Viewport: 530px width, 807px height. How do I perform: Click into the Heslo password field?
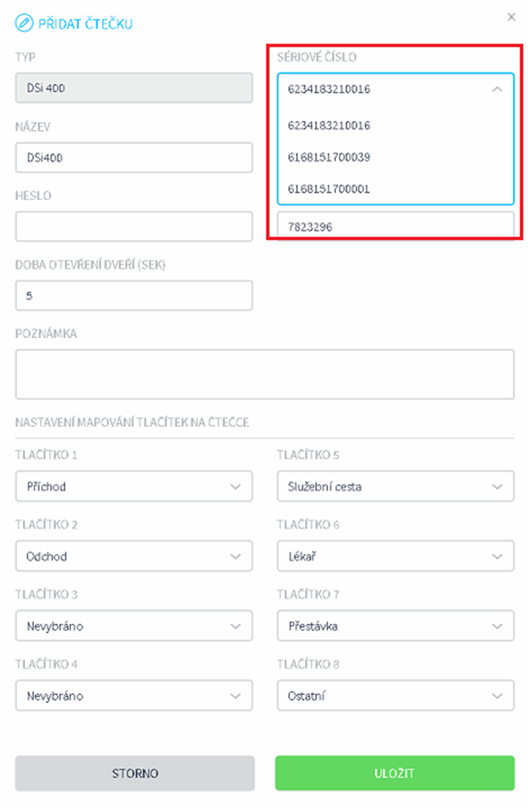coord(134,226)
